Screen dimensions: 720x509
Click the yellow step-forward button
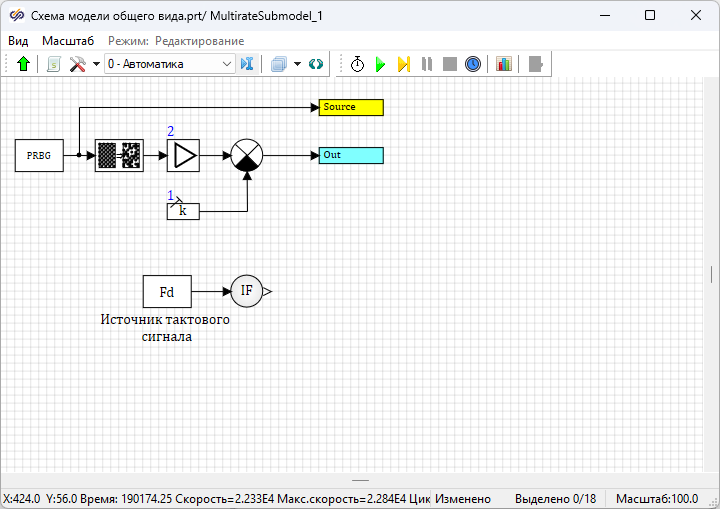click(403, 64)
